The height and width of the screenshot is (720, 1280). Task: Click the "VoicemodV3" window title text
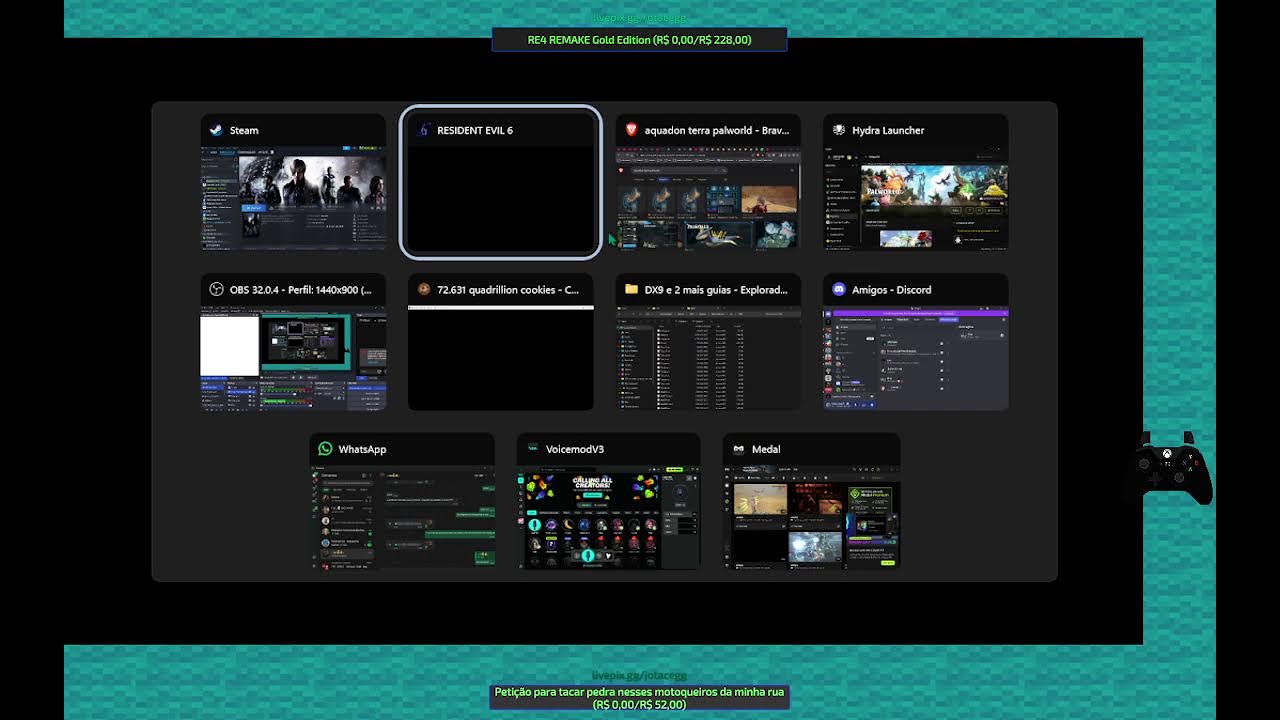(x=575, y=449)
